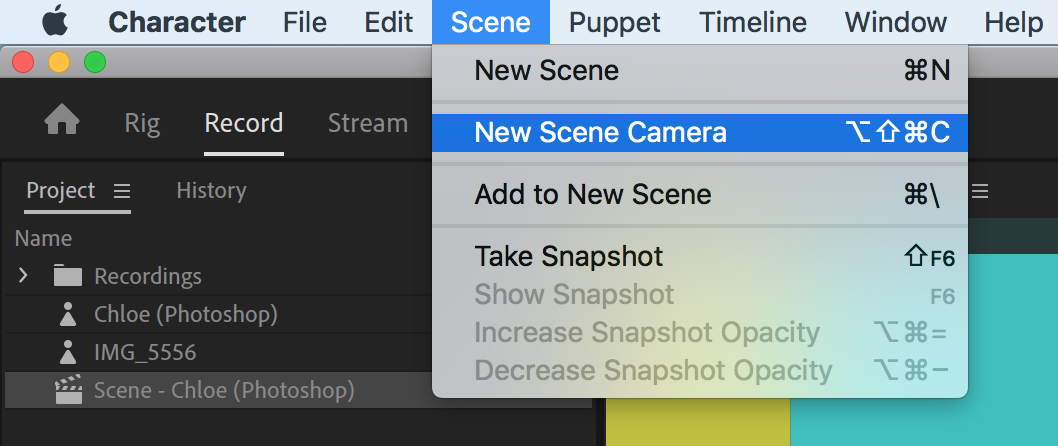Open the Puppet menu

[614, 21]
